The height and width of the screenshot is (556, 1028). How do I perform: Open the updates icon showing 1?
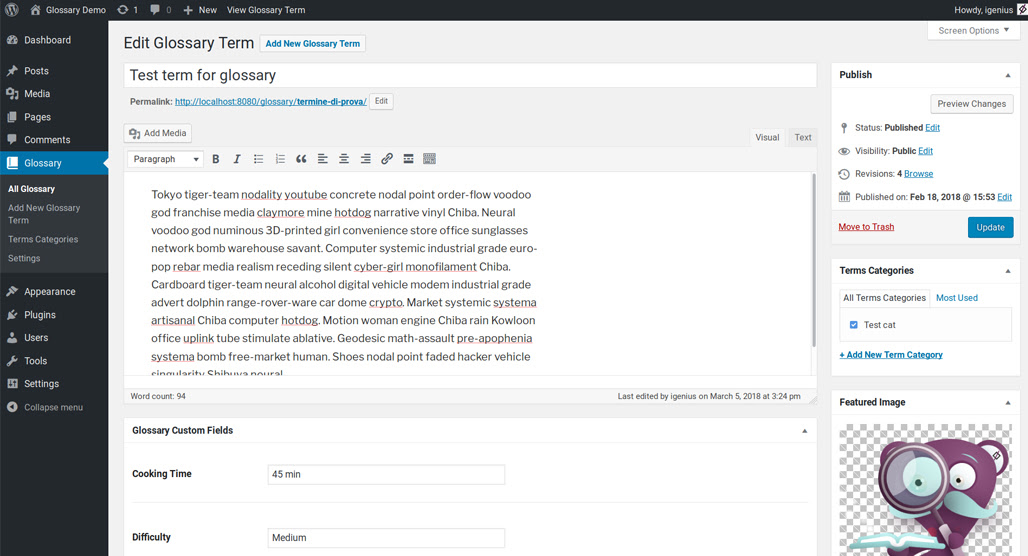coord(127,10)
